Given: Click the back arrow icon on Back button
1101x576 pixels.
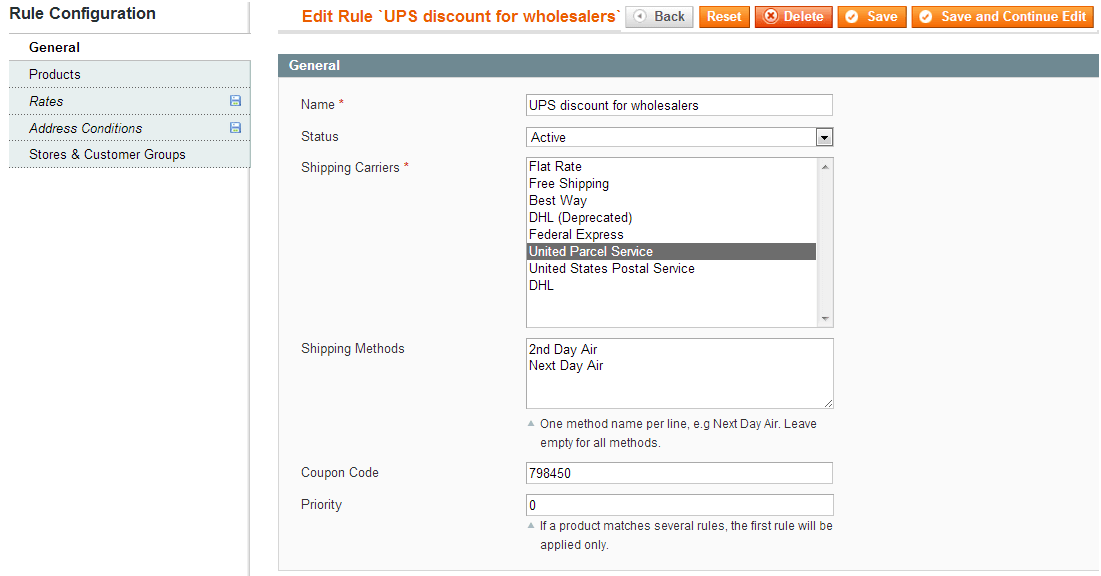Looking at the screenshot, I should [x=641, y=16].
